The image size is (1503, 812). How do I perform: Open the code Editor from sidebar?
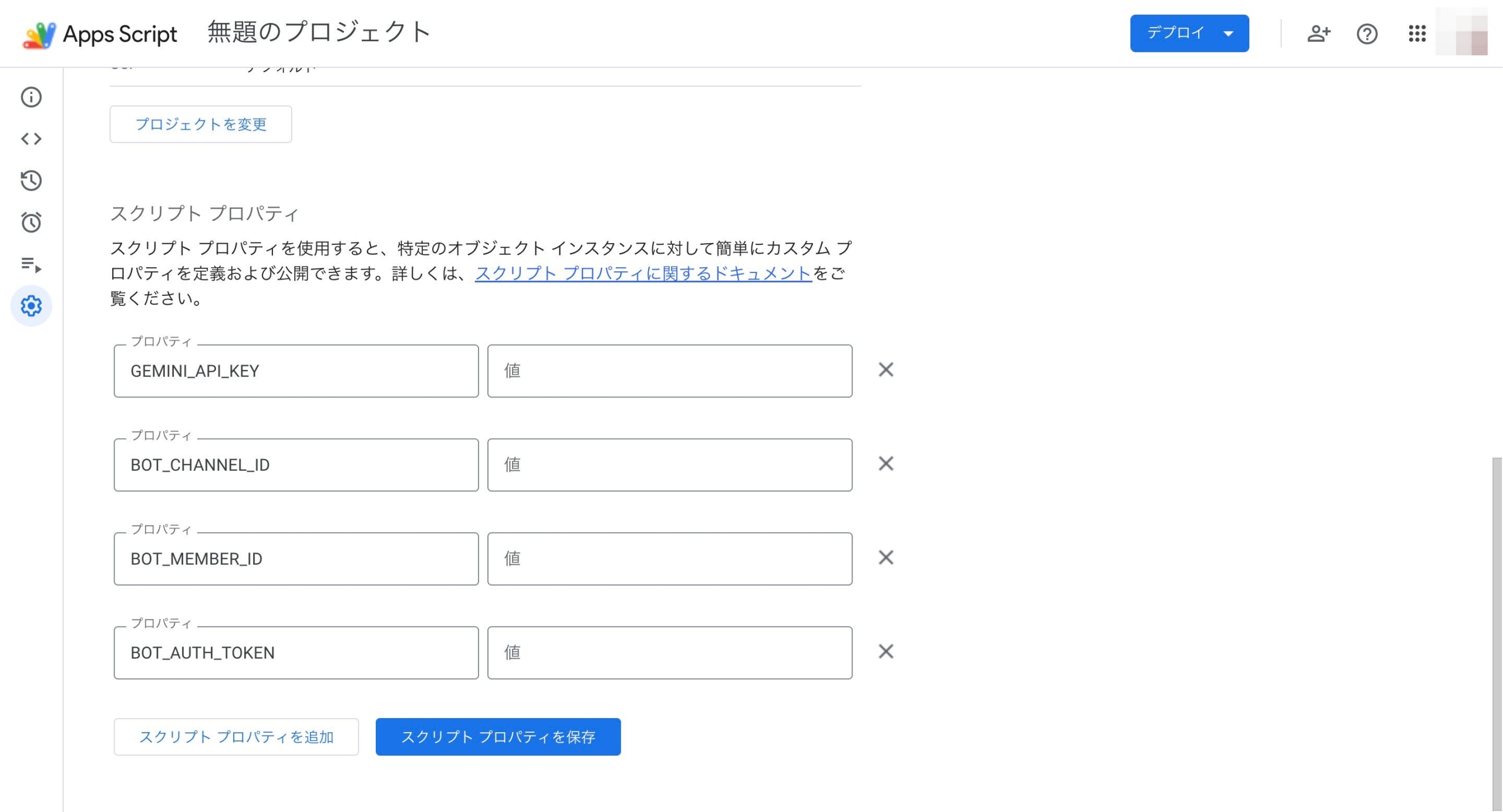click(x=31, y=139)
